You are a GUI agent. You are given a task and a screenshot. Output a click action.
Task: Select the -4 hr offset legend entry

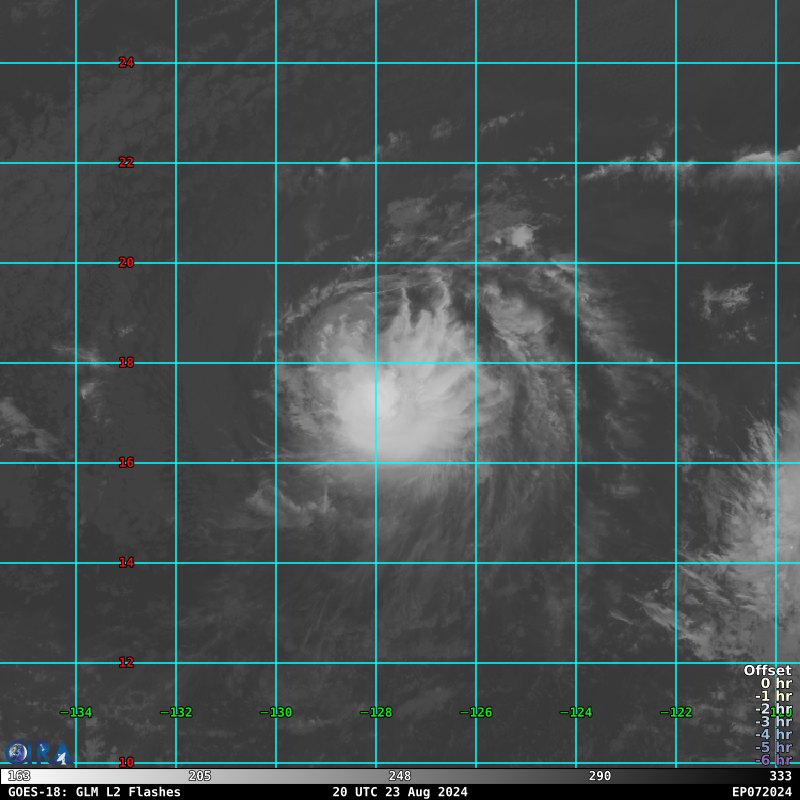772,734
